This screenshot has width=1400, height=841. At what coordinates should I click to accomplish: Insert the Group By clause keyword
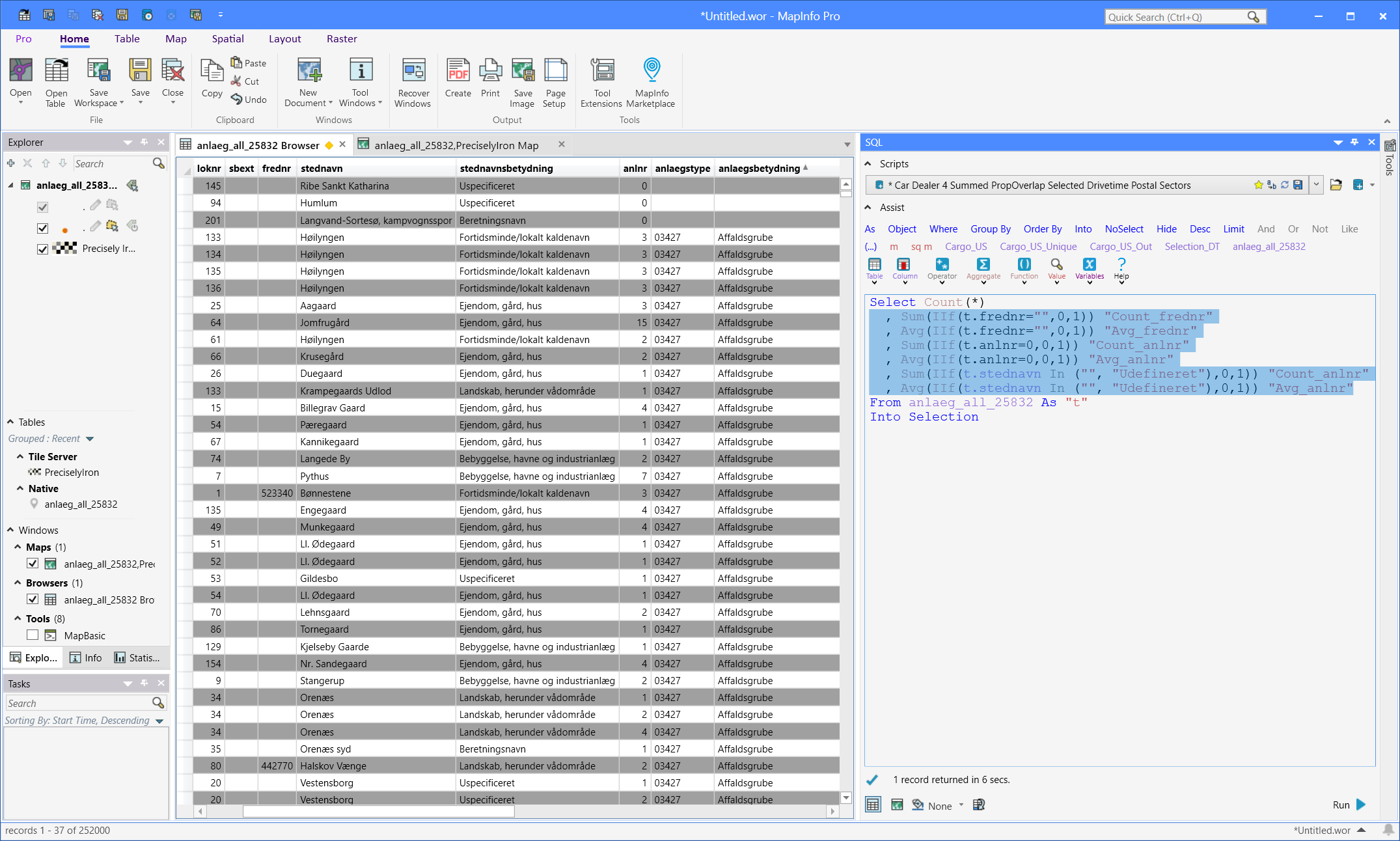pyautogui.click(x=990, y=229)
